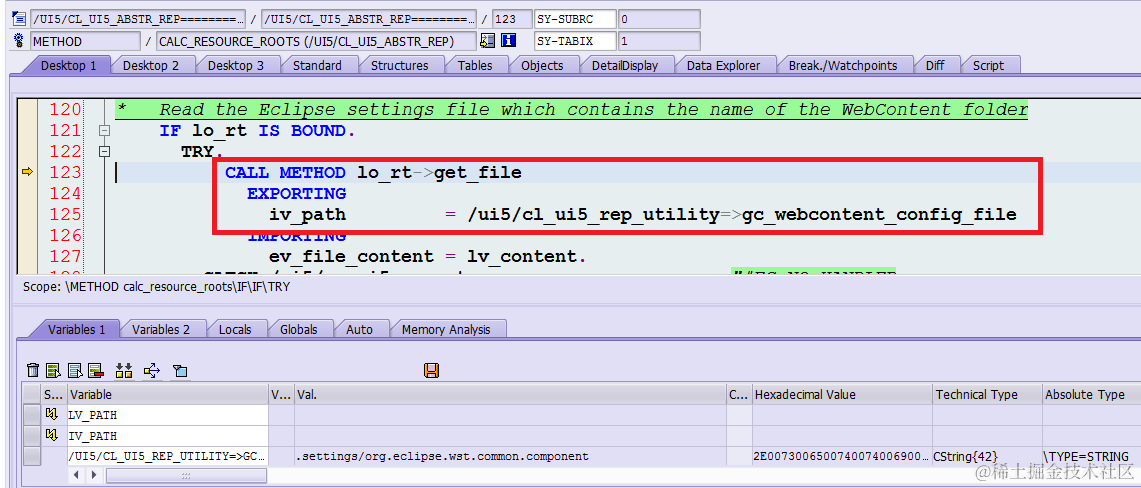Click the funnel filter icon in variables toolbar
The image size is (1141, 488).
[x=180, y=371]
